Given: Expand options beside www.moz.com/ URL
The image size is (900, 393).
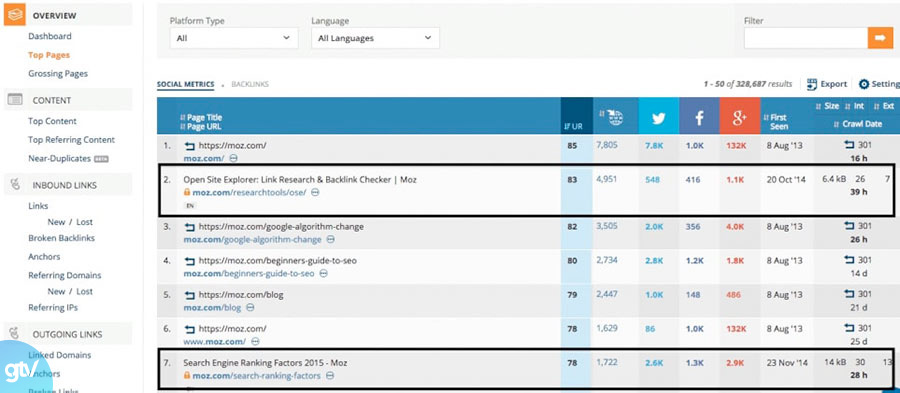Looking at the screenshot, I should tap(255, 341).
